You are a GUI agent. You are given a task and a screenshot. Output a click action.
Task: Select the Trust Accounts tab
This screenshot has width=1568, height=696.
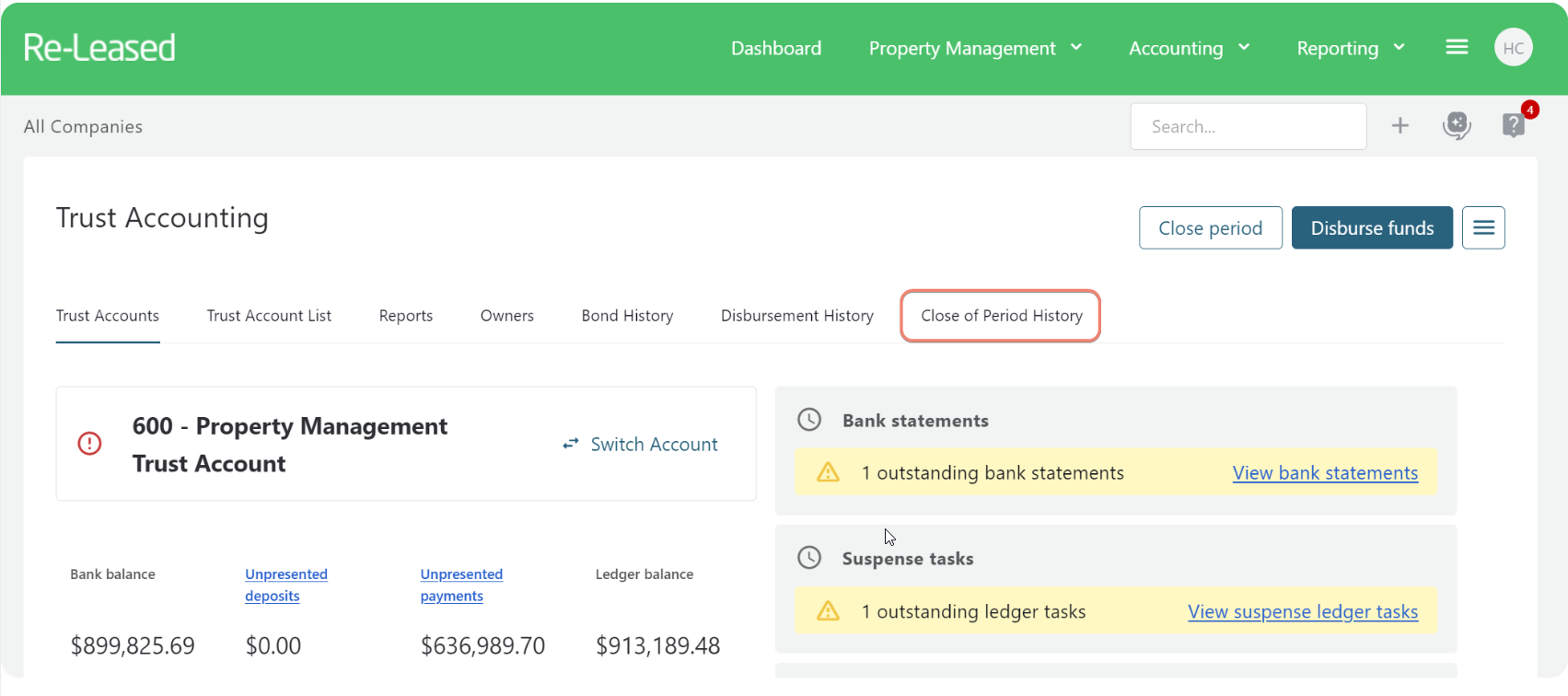click(108, 316)
